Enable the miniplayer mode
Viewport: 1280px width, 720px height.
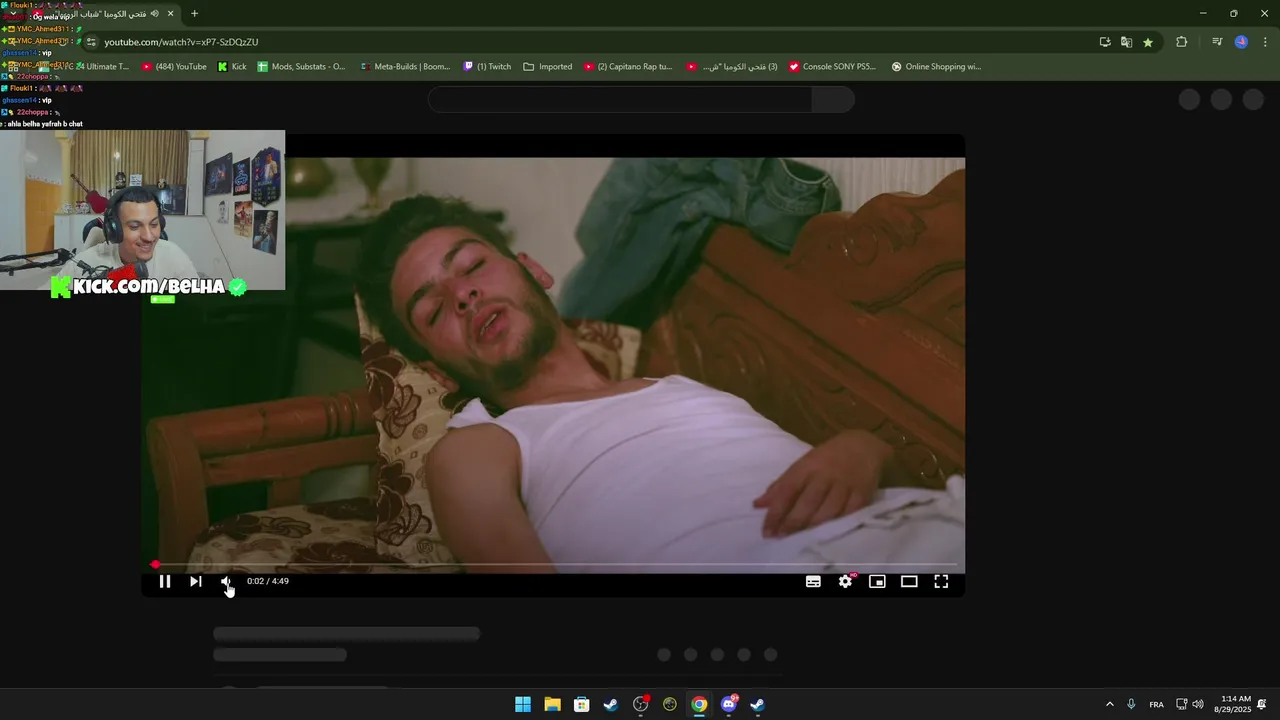tap(877, 581)
